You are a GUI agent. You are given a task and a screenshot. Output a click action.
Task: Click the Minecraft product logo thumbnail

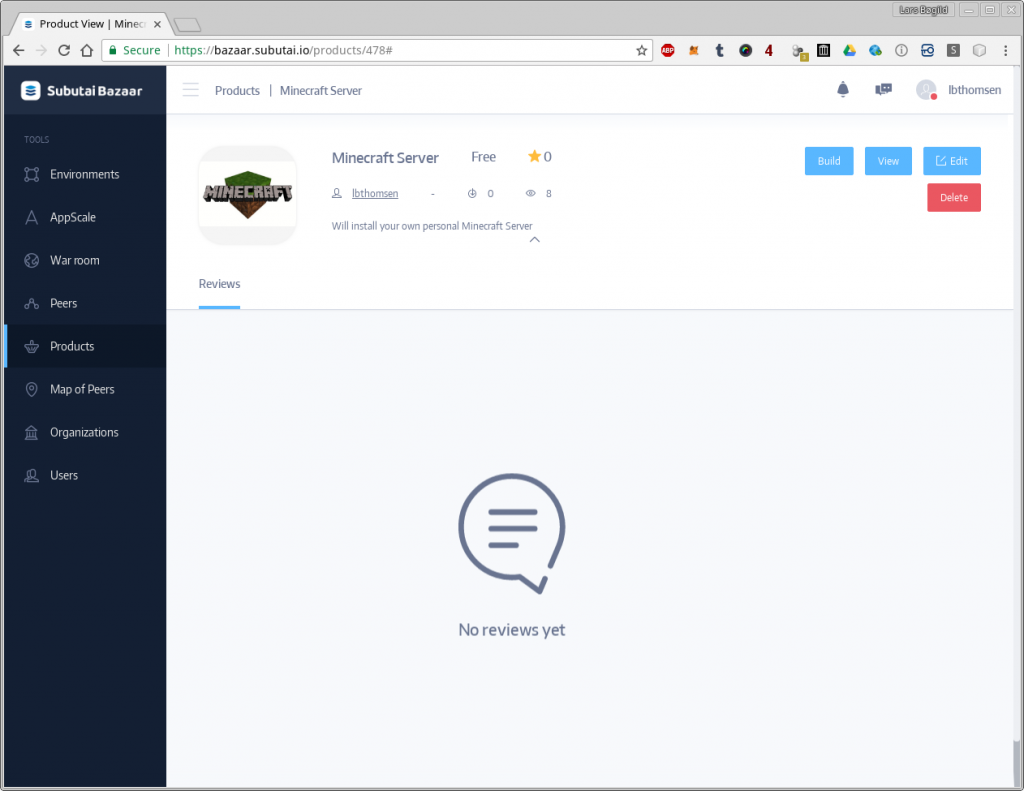tap(248, 195)
